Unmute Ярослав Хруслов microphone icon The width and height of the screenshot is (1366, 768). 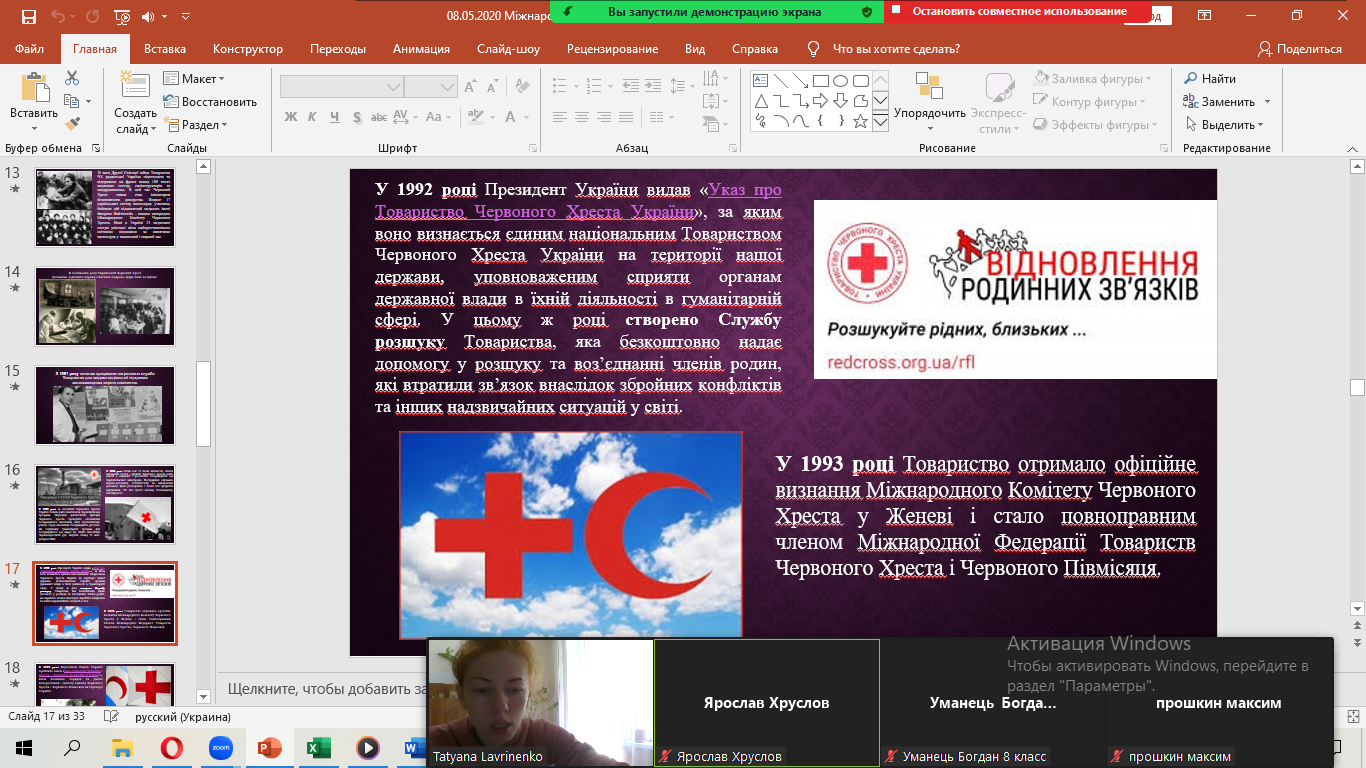click(666, 756)
